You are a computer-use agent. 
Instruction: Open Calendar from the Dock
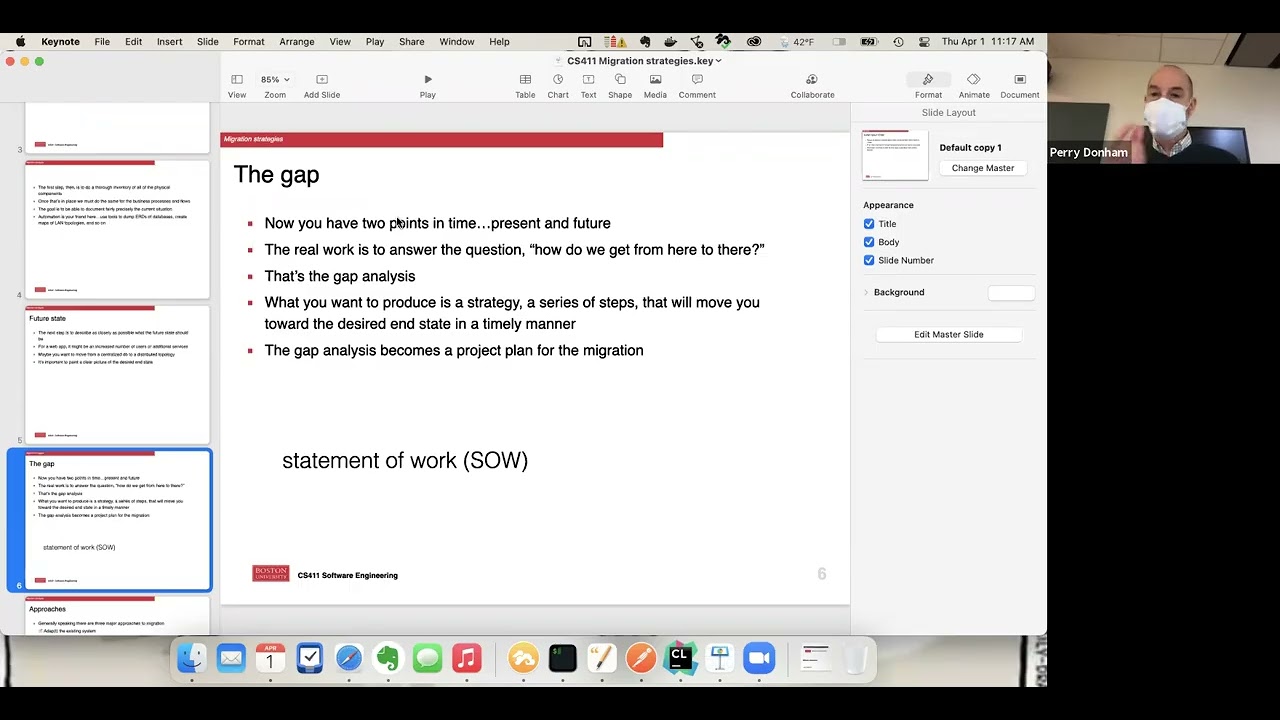[x=270, y=658]
